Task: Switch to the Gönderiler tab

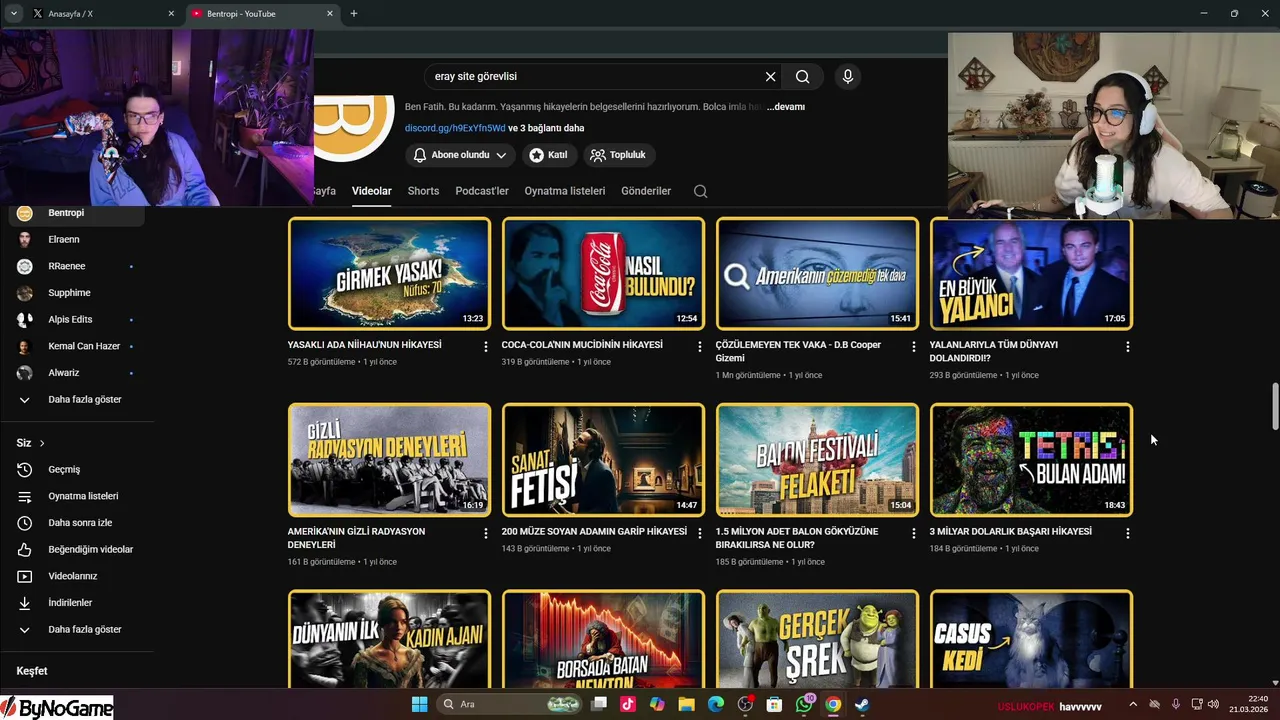Action: [646, 191]
